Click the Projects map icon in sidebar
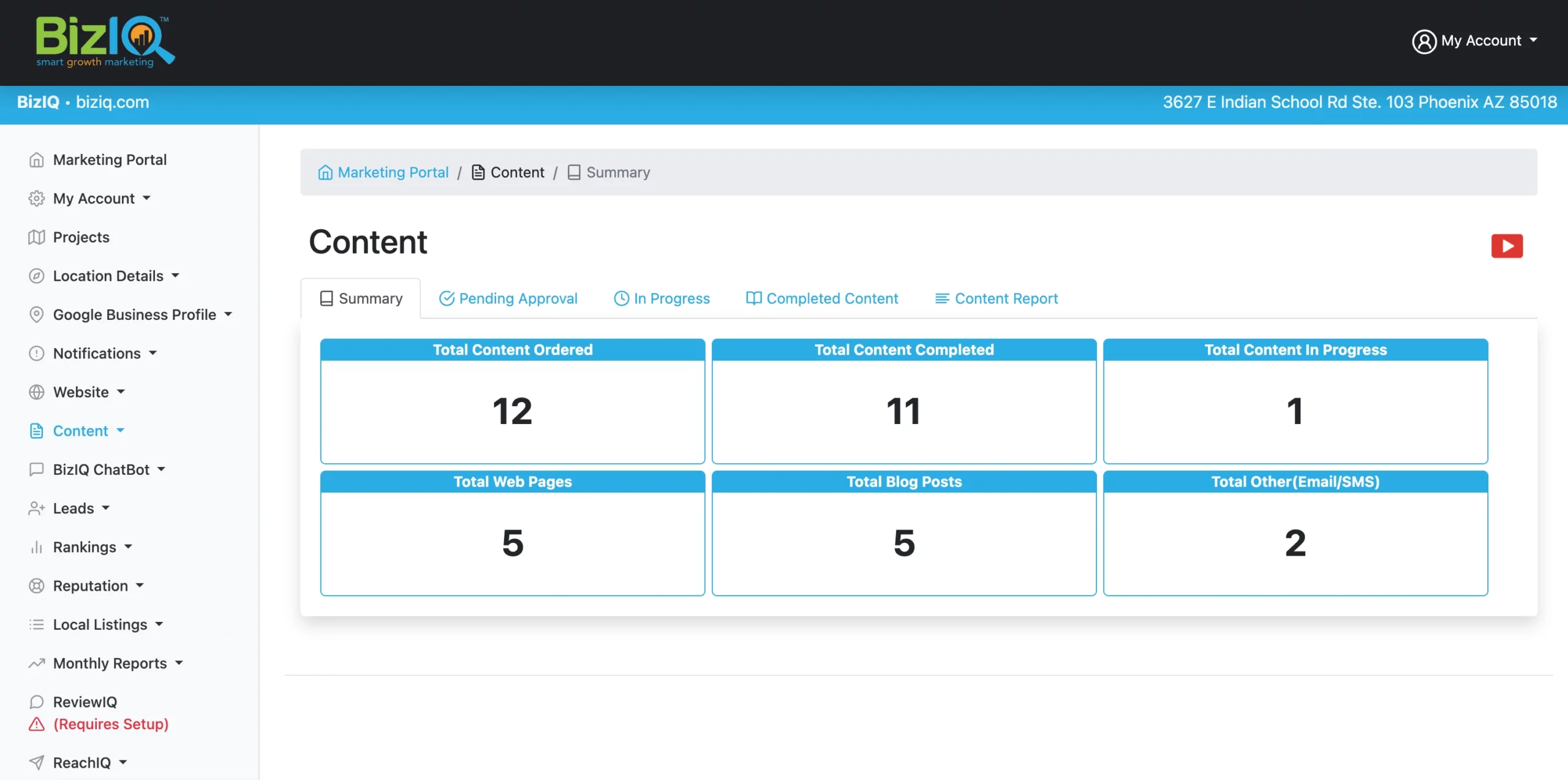 tap(37, 237)
